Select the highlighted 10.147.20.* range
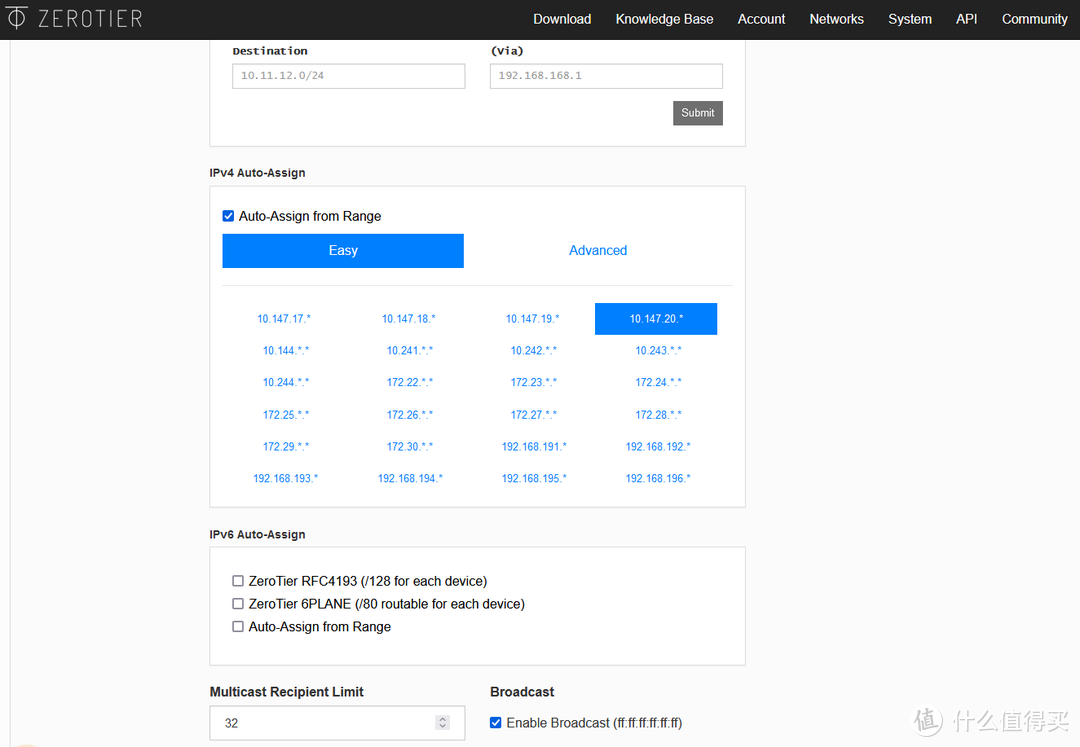 click(656, 319)
